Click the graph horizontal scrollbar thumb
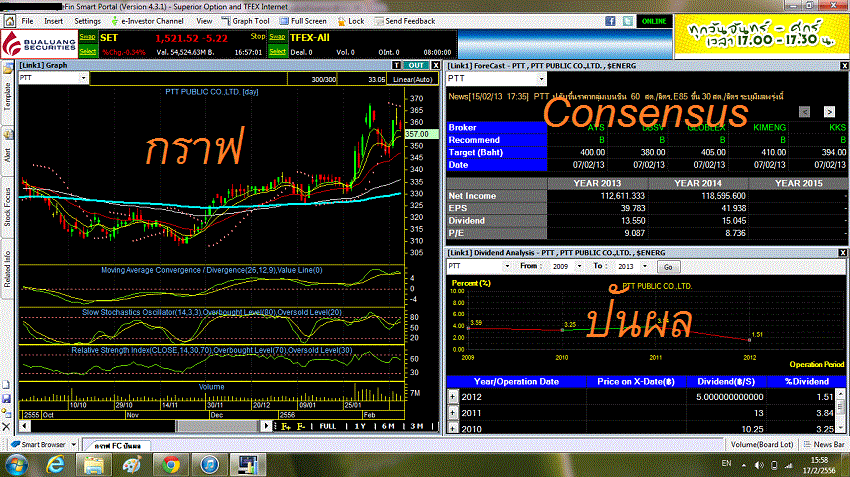850x477 pixels. click(218, 426)
